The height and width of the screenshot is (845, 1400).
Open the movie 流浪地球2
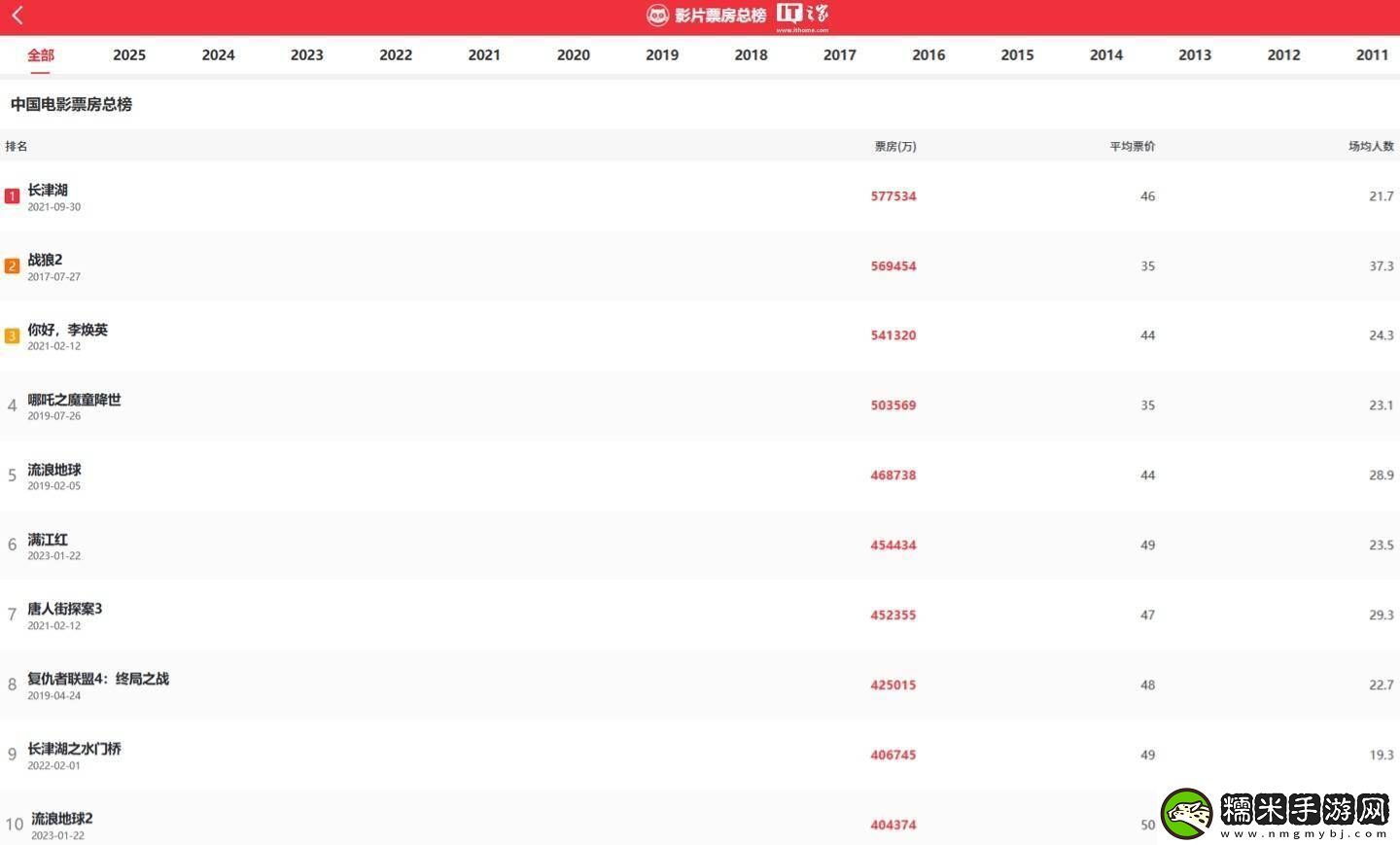coord(62,820)
